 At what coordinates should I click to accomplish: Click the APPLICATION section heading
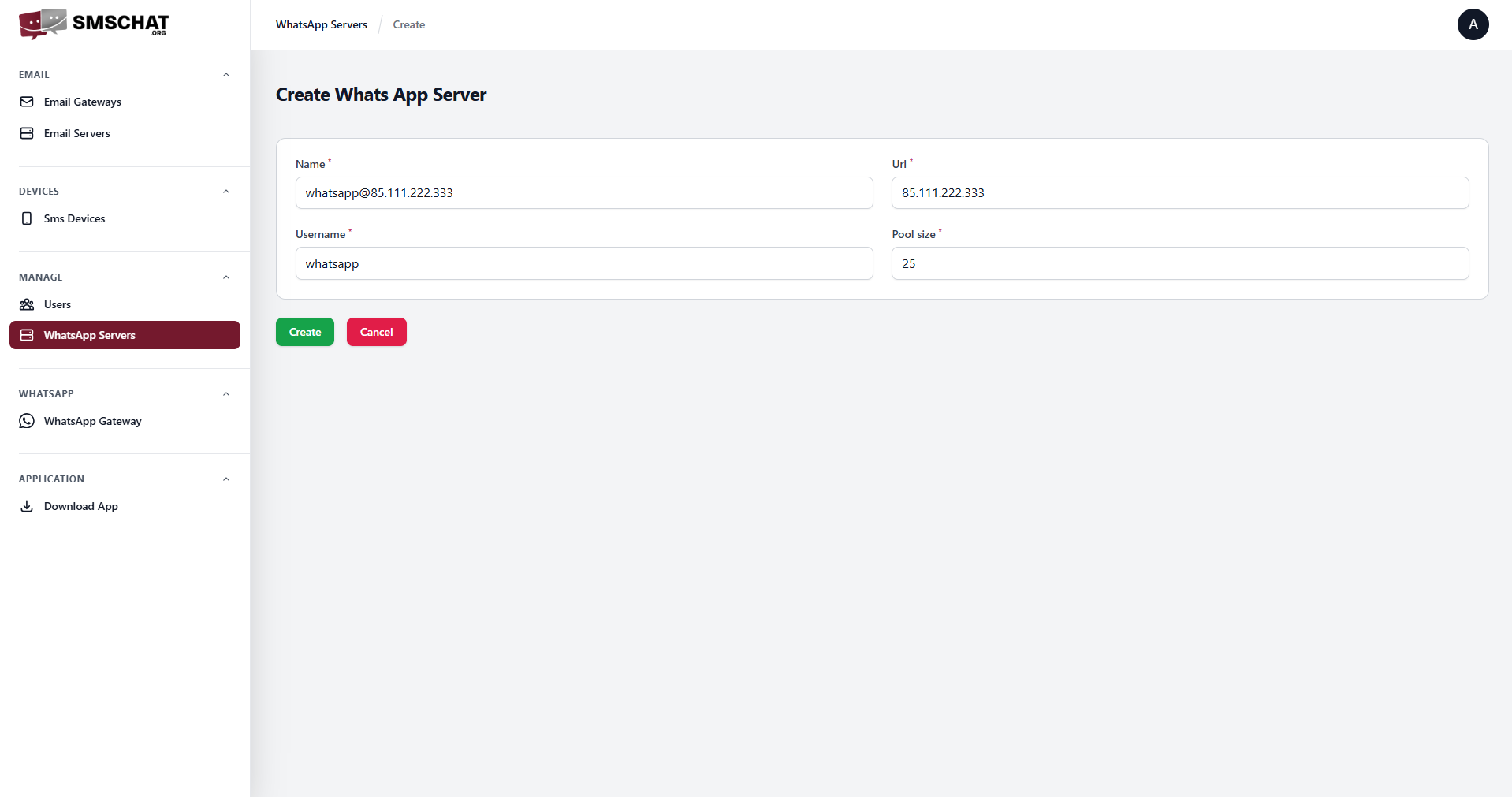pos(51,479)
